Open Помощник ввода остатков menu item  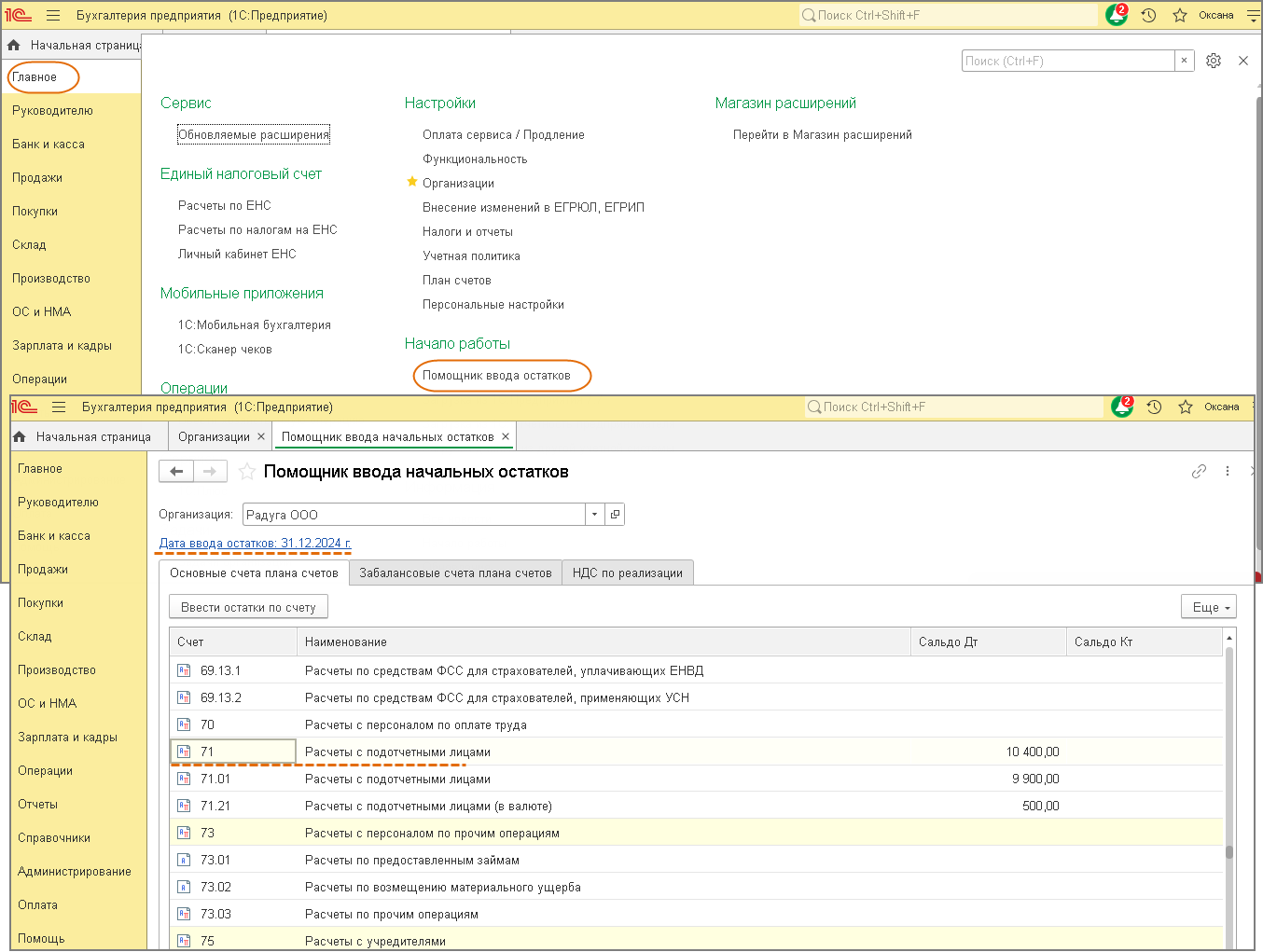[496, 376]
